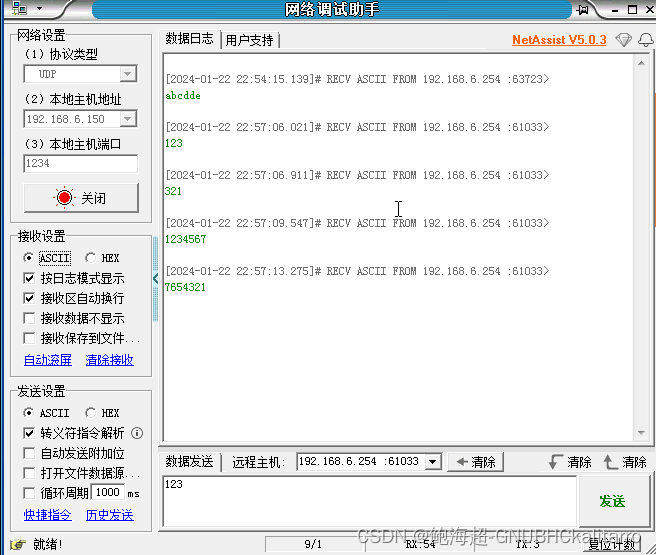Focus the 本地主机端口 field showing 1234

pyautogui.click(x=80, y=163)
